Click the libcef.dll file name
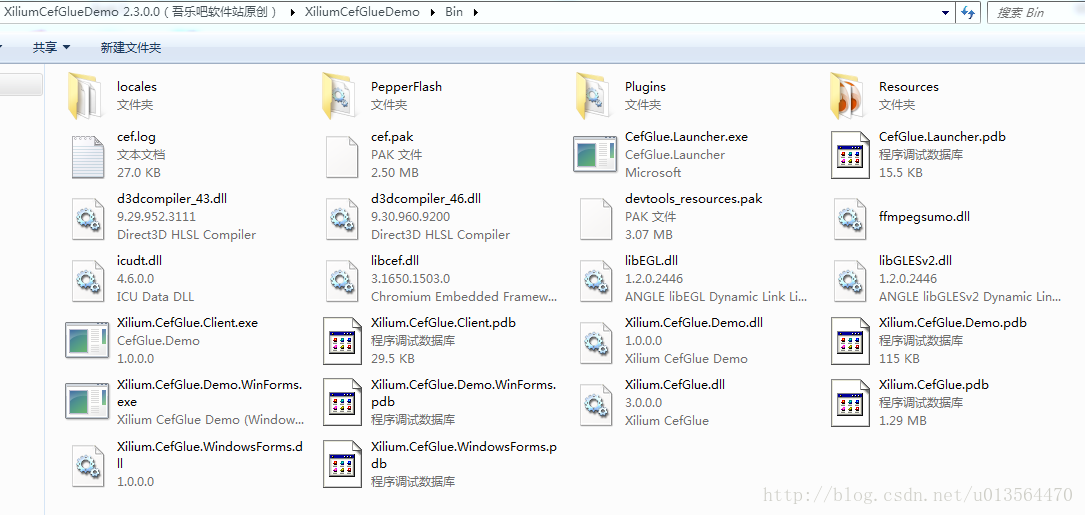This screenshot has width=1085, height=515. tap(394, 260)
